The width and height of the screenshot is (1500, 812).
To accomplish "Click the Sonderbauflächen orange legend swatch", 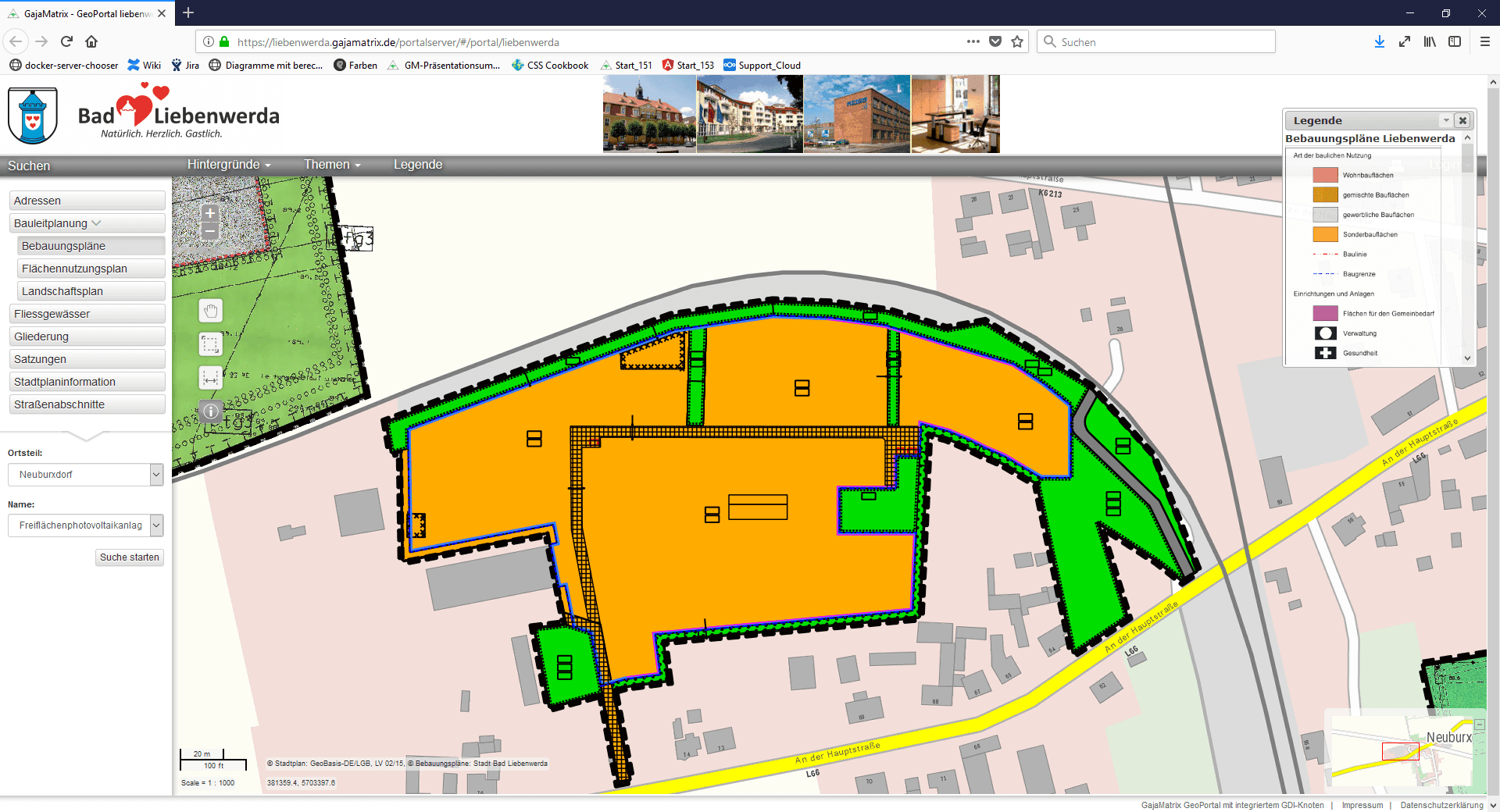I will click(x=1325, y=234).
